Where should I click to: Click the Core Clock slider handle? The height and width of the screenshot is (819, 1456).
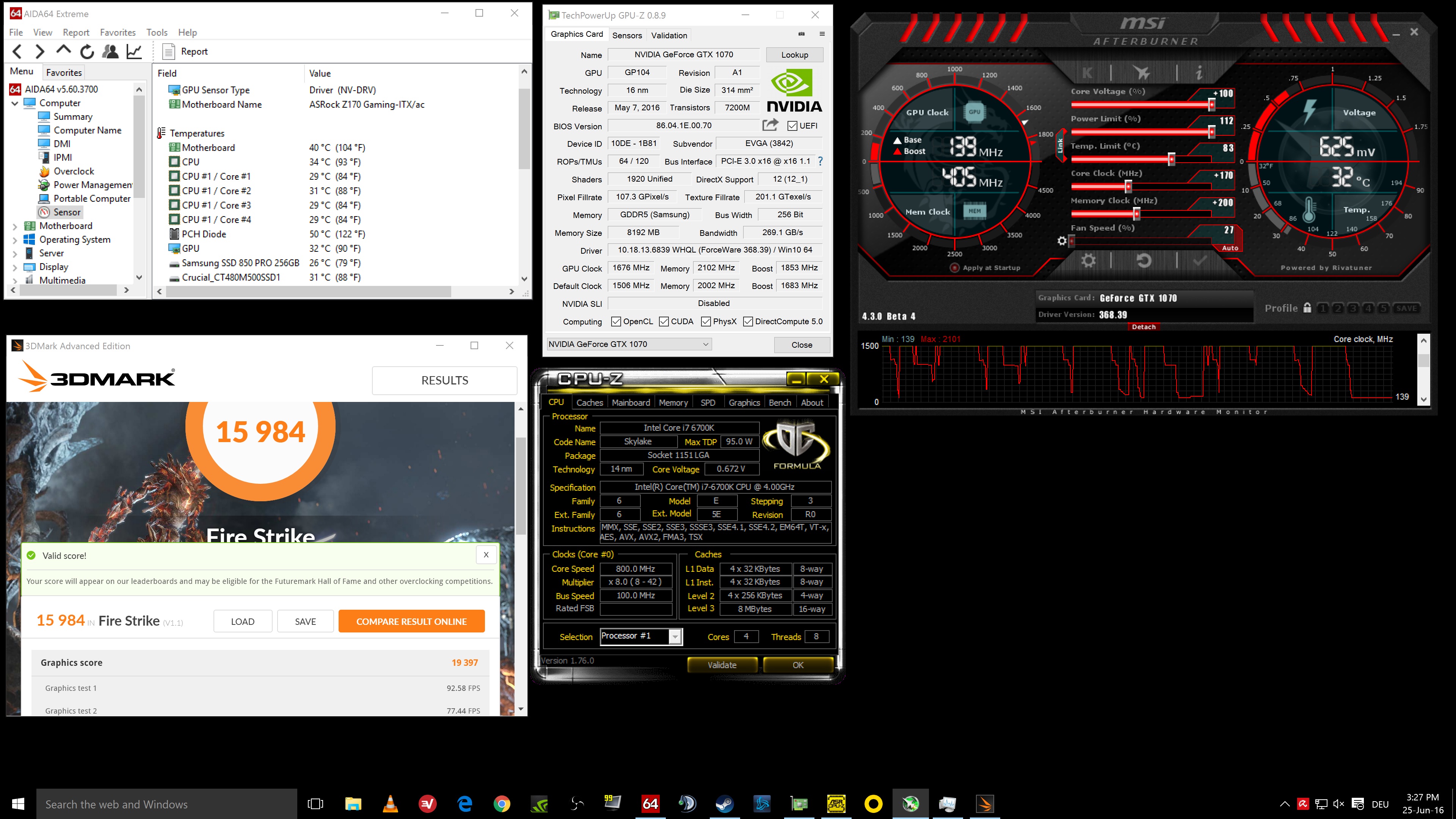click(x=1128, y=187)
